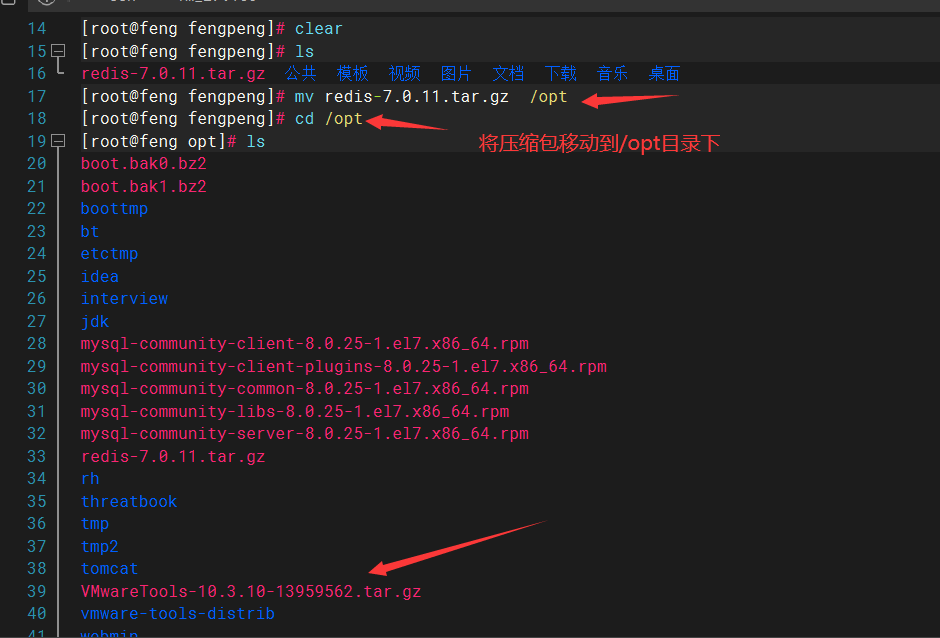The image size is (940, 638).
Task: Click the 文档 directory name
Action: [508, 74]
